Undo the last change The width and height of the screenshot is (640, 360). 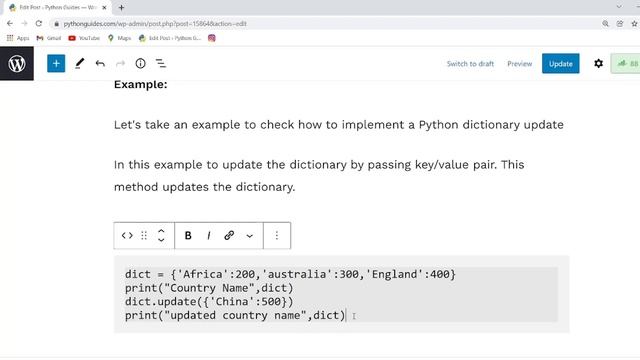(x=100, y=64)
